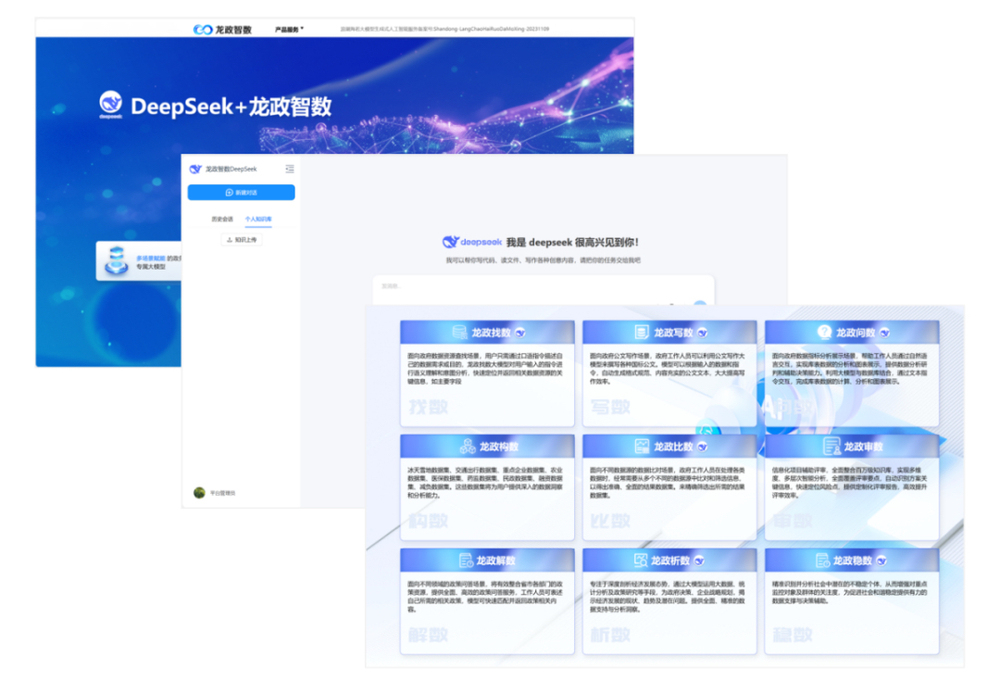Open the 龙政解数 card

(487, 601)
